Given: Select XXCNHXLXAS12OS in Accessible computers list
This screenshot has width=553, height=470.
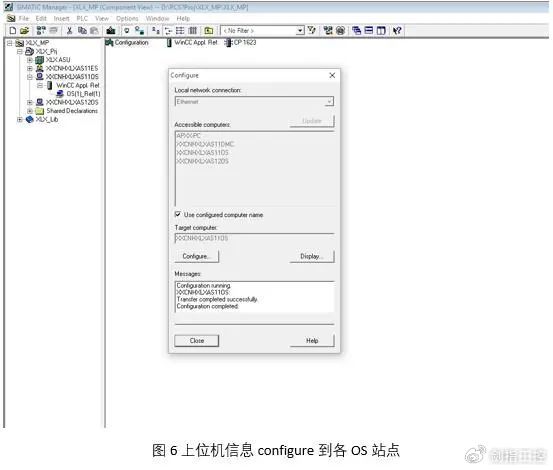Looking at the screenshot, I should click(x=202, y=161).
